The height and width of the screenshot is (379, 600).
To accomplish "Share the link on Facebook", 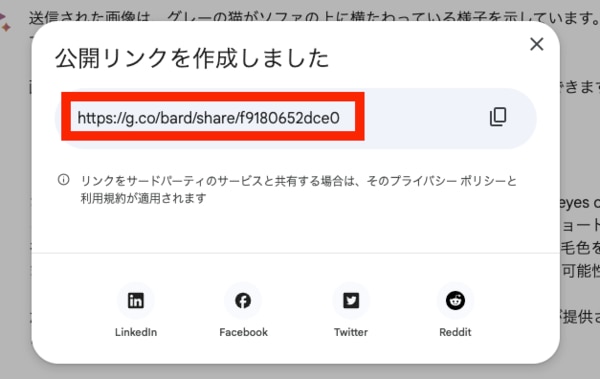I will (x=243, y=301).
